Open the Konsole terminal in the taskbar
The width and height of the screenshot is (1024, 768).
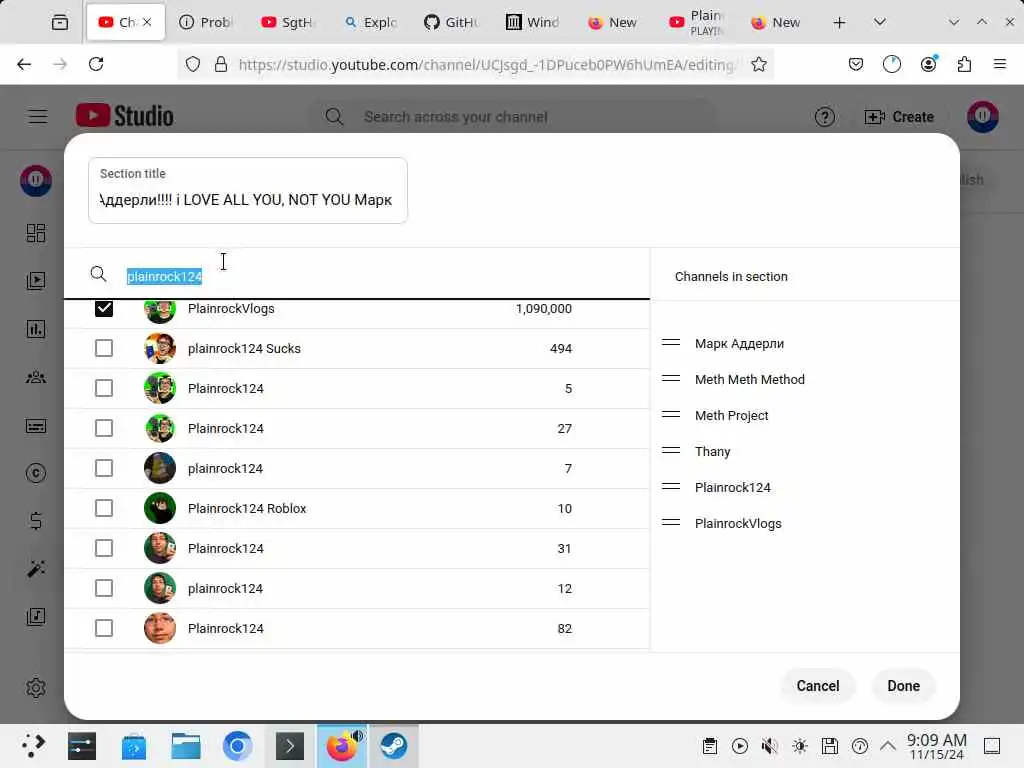pos(290,746)
